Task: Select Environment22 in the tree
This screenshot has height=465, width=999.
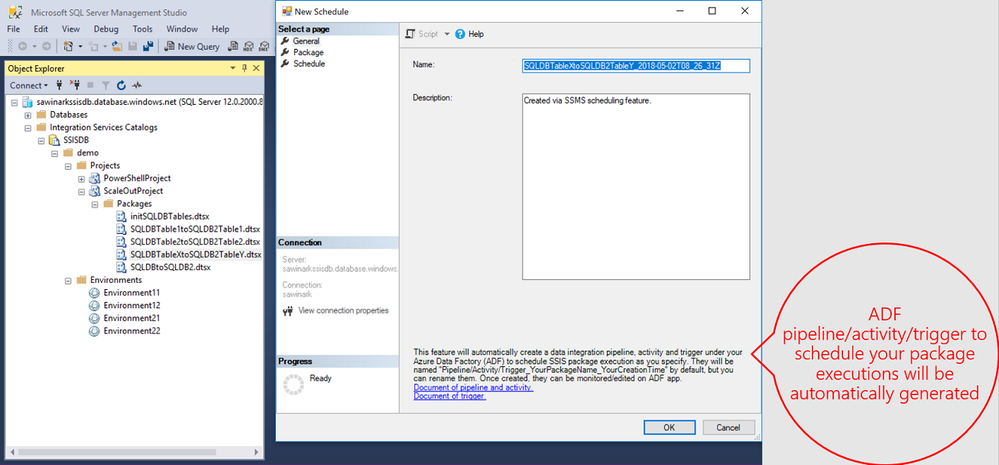Action: point(132,331)
